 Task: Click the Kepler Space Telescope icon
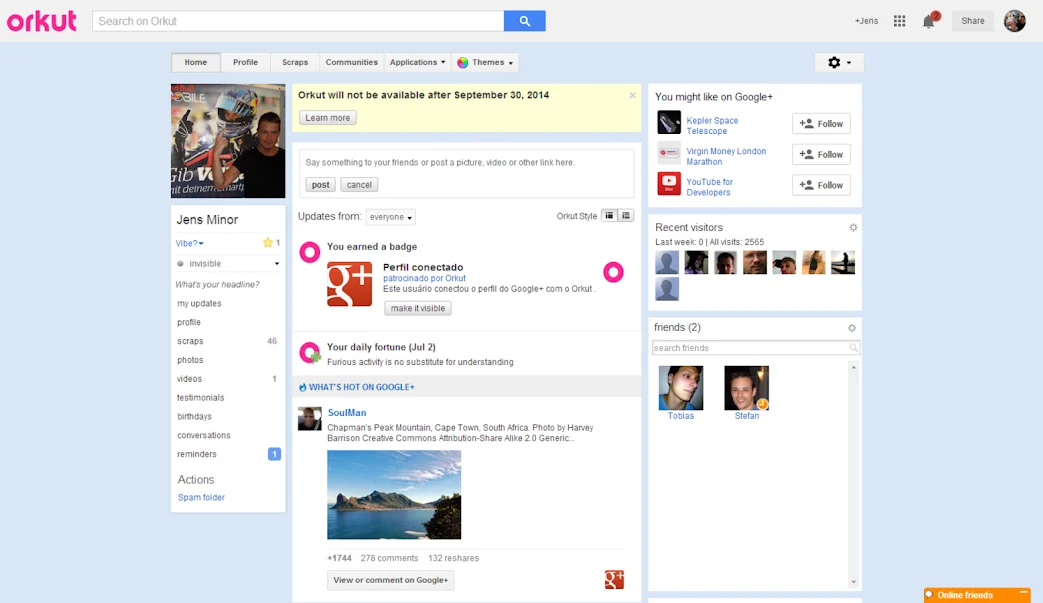click(x=669, y=123)
